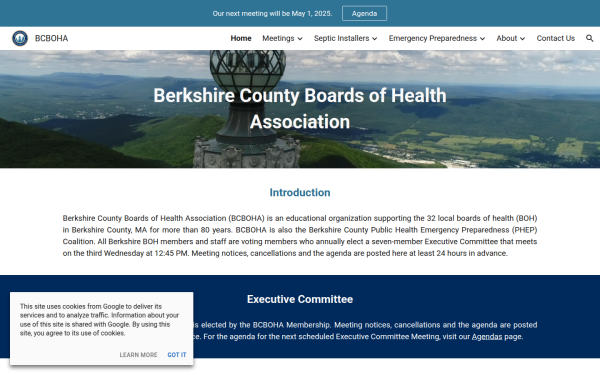Expand the About menu chevron
The height and width of the screenshot is (375, 600).
[x=522, y=39]
